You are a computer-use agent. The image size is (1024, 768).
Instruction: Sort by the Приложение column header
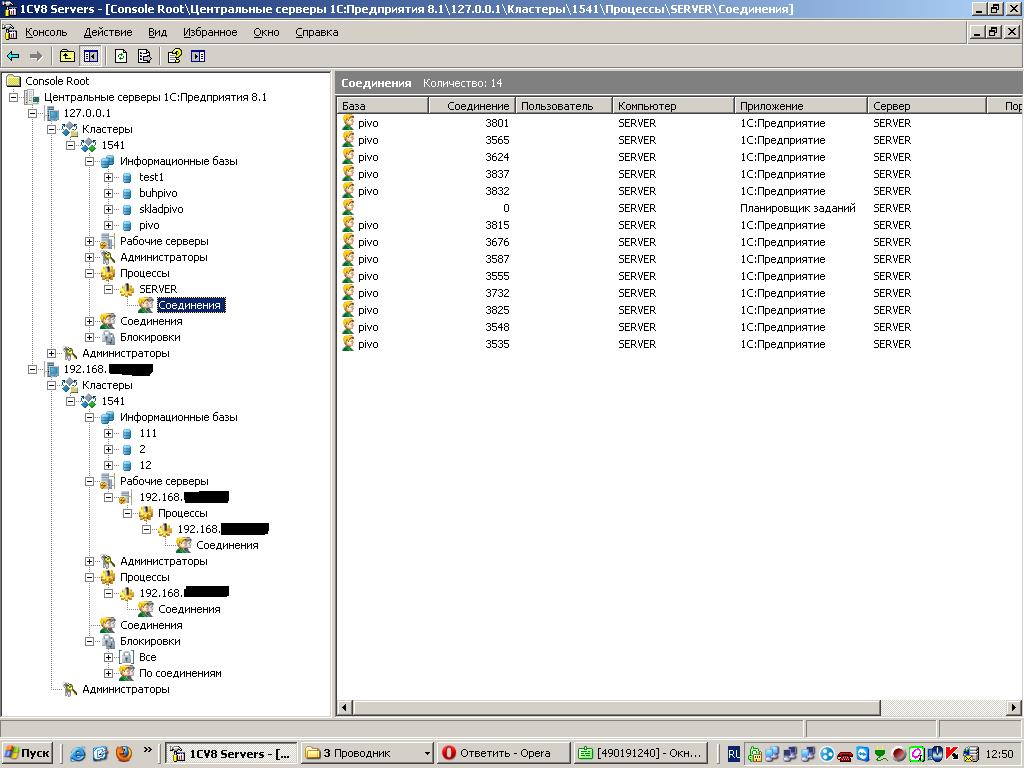(801, 105)
